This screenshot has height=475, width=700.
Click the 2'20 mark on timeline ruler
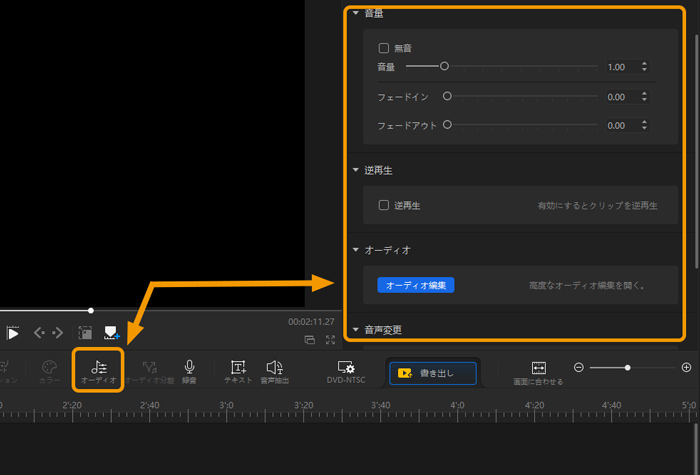coord(72,405)
